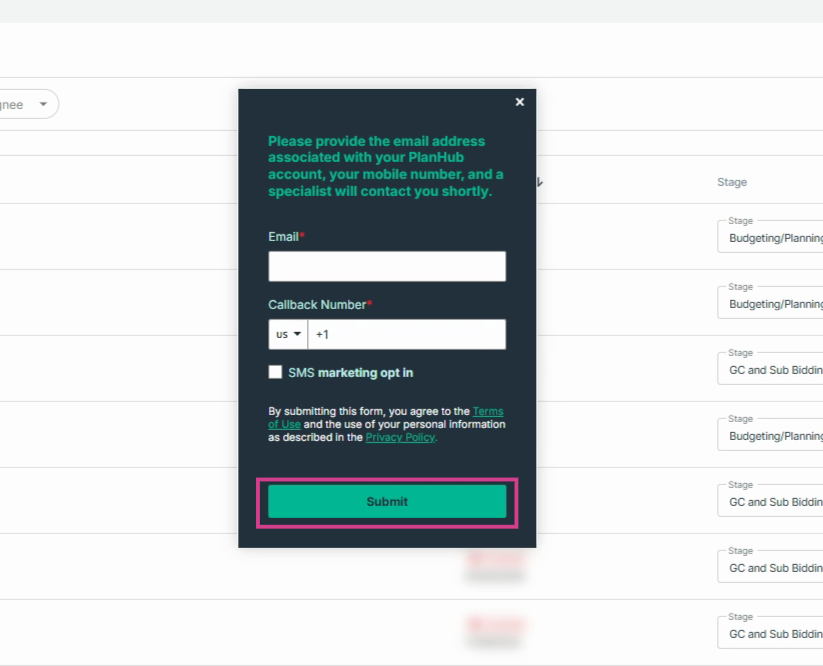Open the second row Budgeting/Planning Stage dropdown

[770, 303]
